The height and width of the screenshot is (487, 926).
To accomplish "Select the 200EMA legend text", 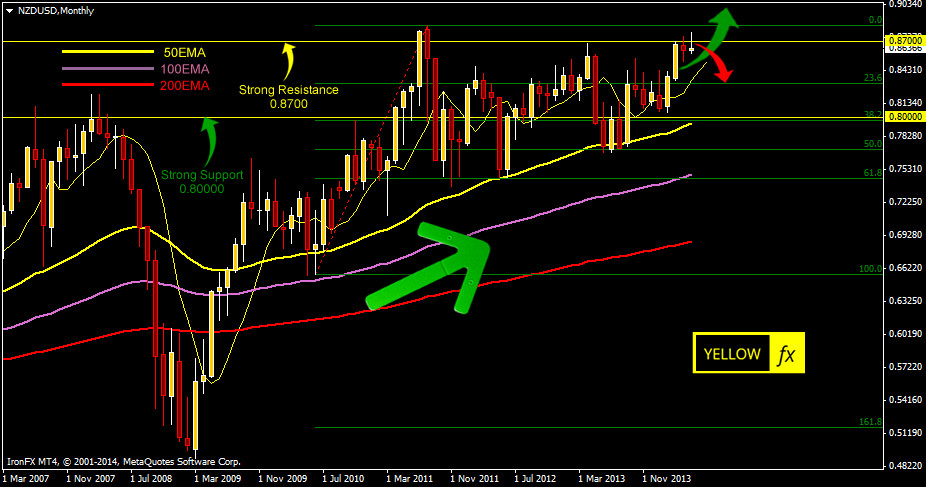I will [184, 86].
